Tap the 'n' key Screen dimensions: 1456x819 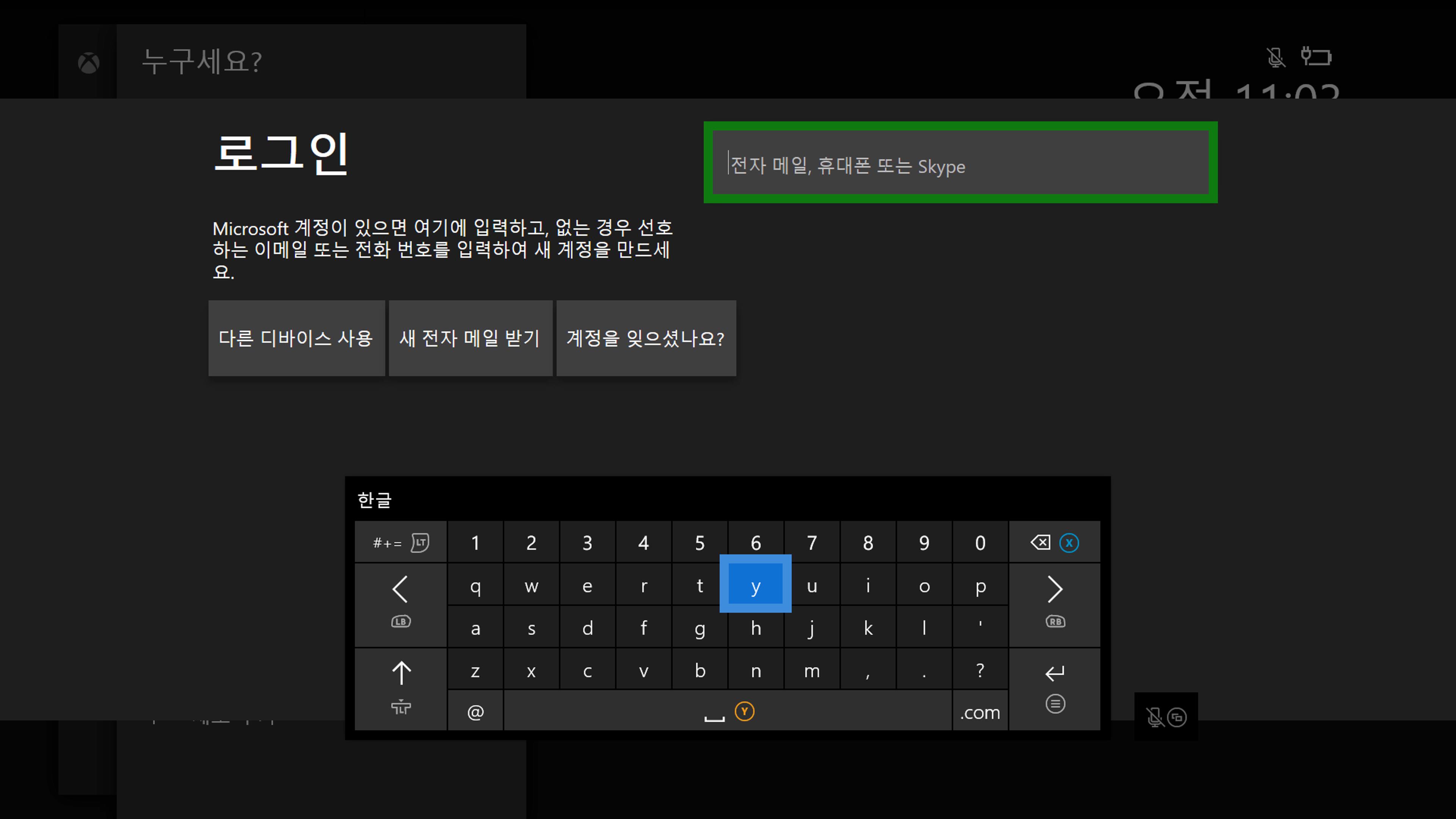[755, 669]
